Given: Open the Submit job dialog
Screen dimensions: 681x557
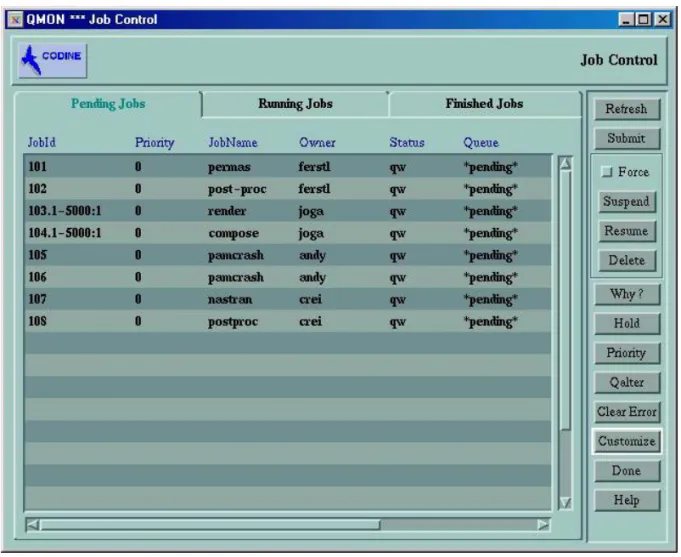Looking at the screenshot, I should pyautogui.click(x=627, y=138).
